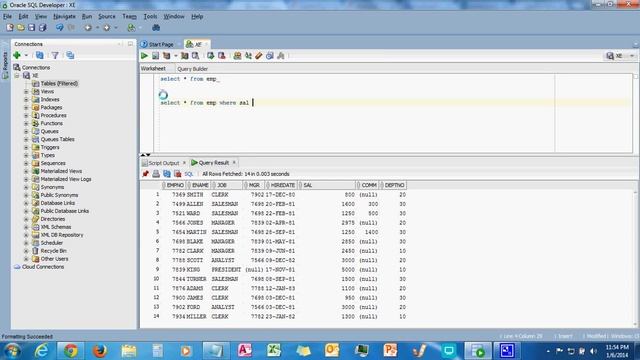Close the Query Result tab
640x360 pixels.
[234, 163]
